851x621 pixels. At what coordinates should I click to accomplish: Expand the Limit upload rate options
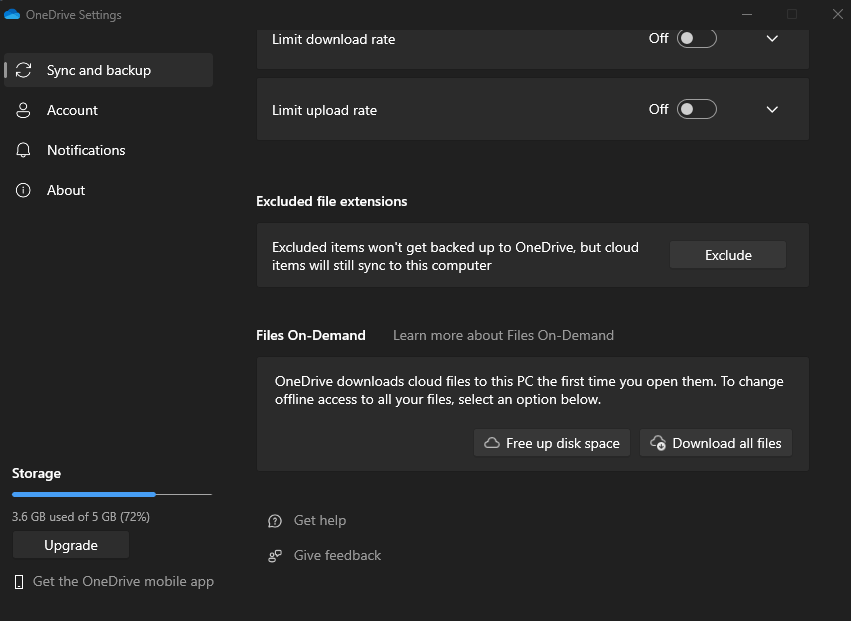772,110
